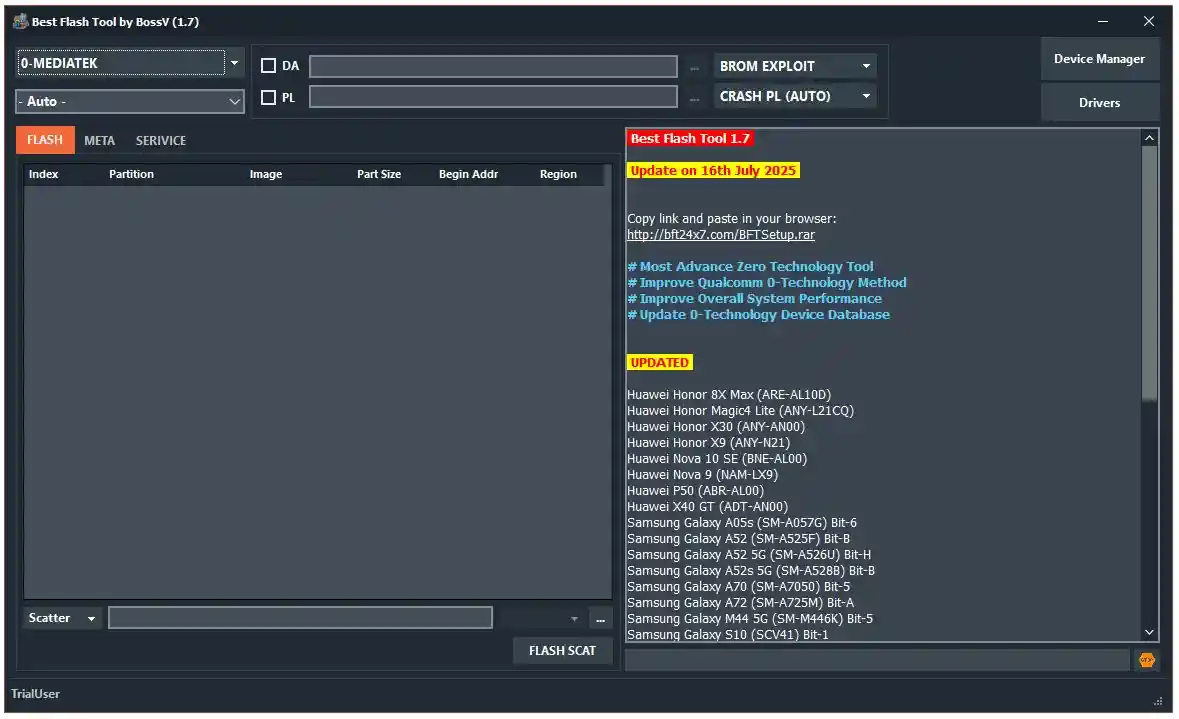This screenshot has width=1179, height=719.
Task: Click the Begin Addr column header
Action: tap(468, 174)
